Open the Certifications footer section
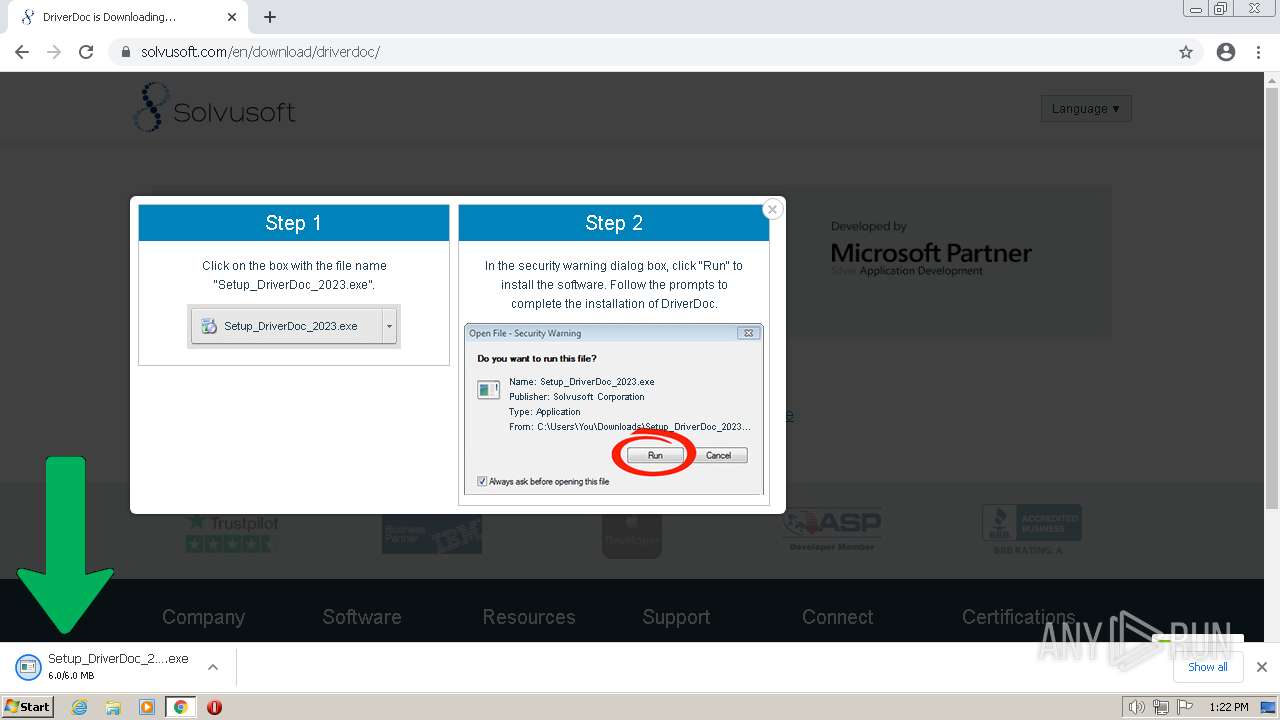Image resolution: width=1280 pixels, height=720 pixels. 1019,617
